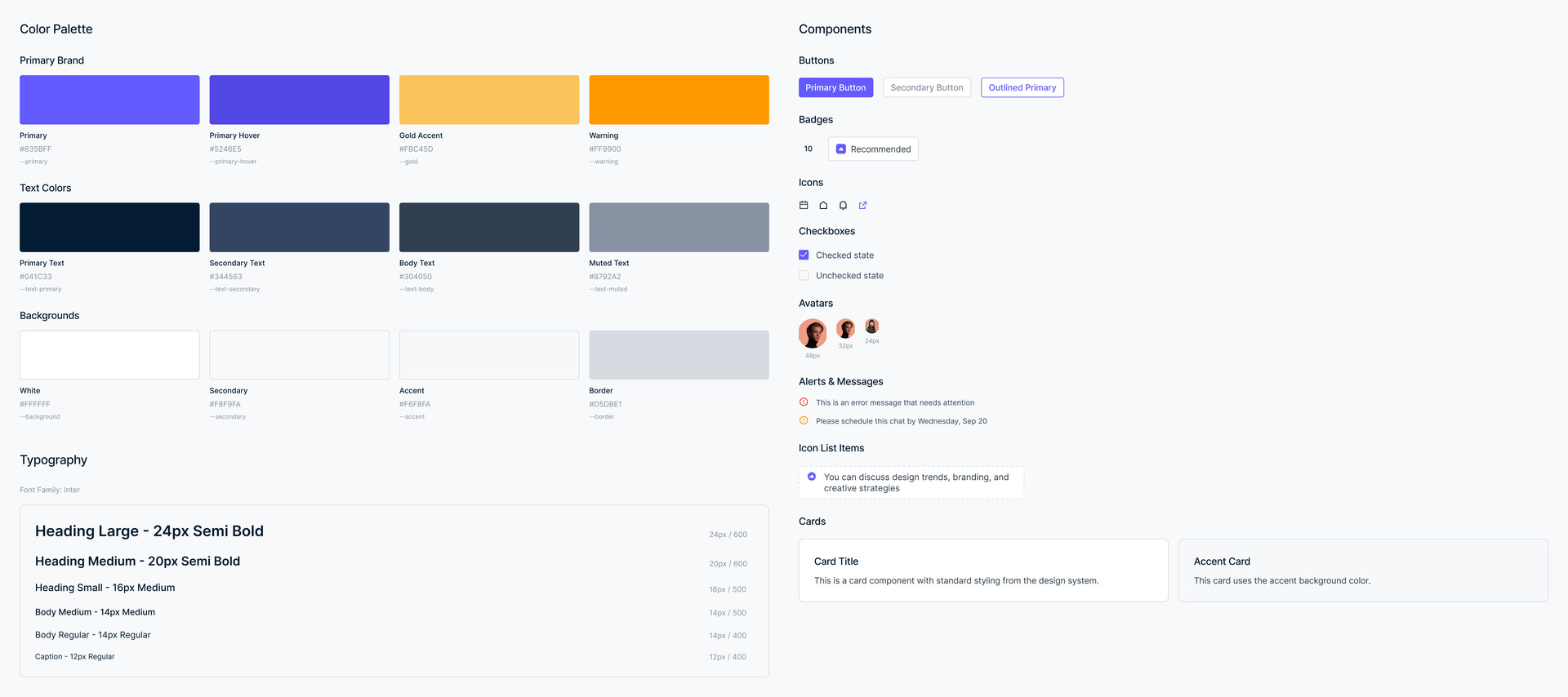Select the Gold Accent color swatch
This screenshot has width=1568, height=697.
coord(489,100)
